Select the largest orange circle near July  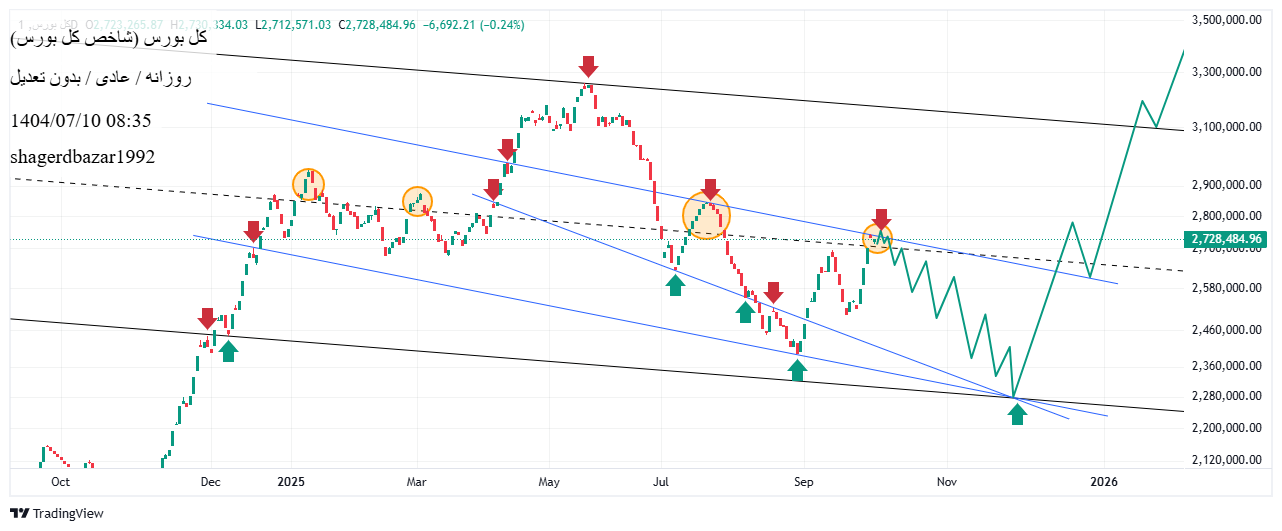point(706,215)
